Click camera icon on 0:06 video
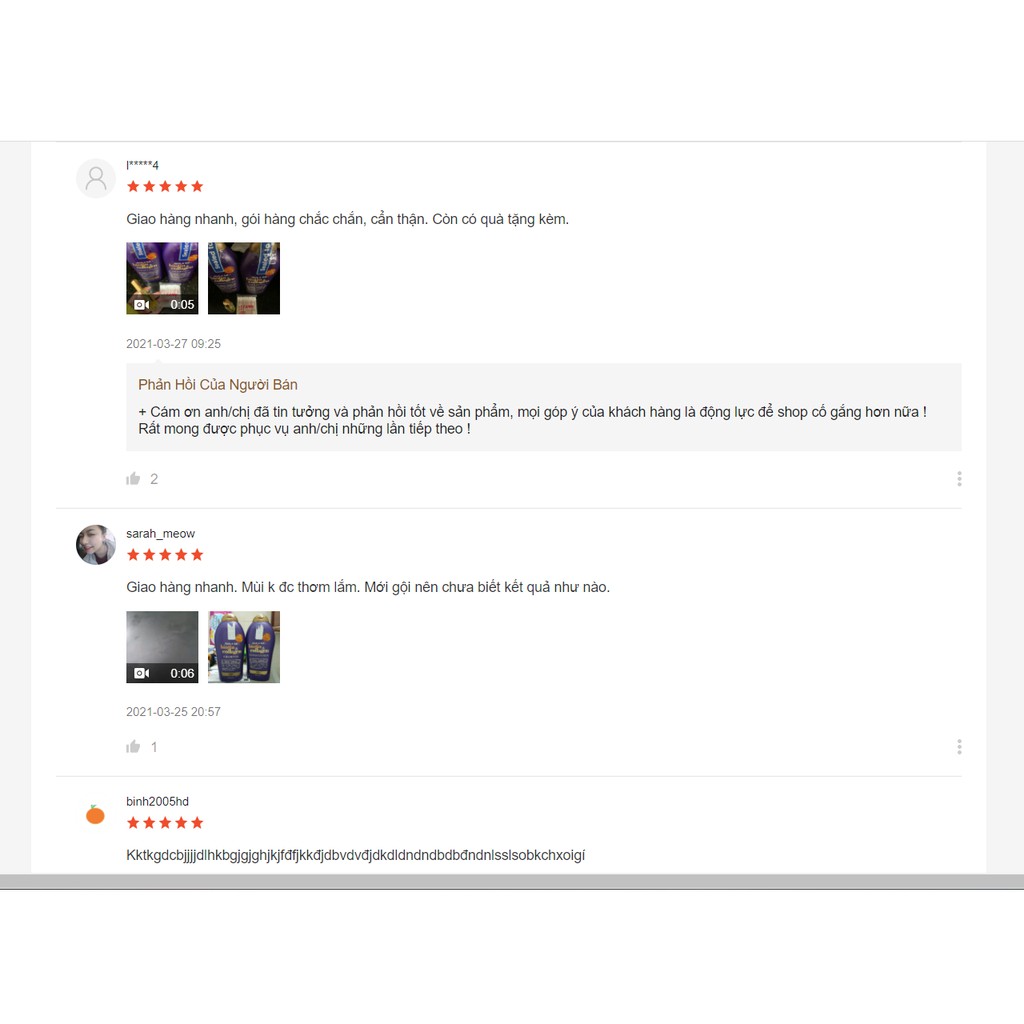Screen dimensions: 1024x1024 tap(142, 673)
